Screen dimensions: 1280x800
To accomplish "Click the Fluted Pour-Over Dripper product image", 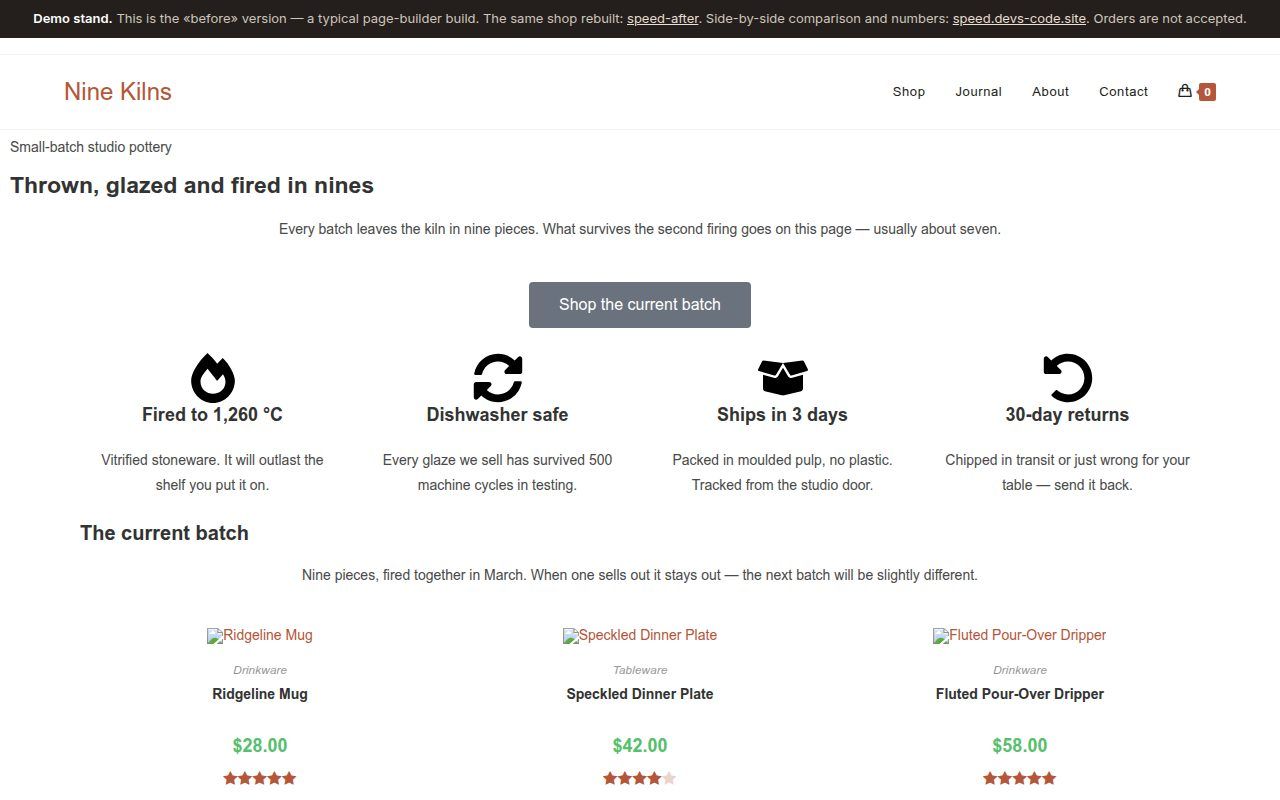I will click(x=1020, y=635).
